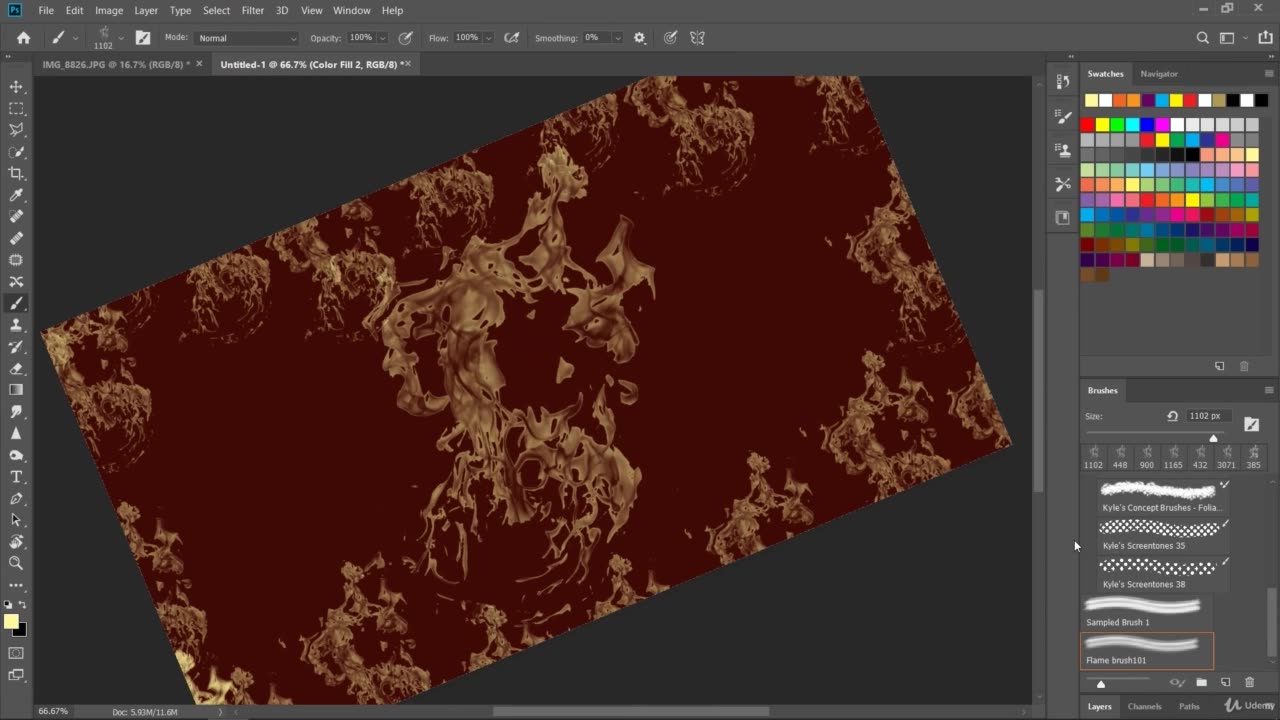Open symmetry paint butterfly options
Image resolution: width=1280 pixels, height=720 pixels.
pos(697,38)
